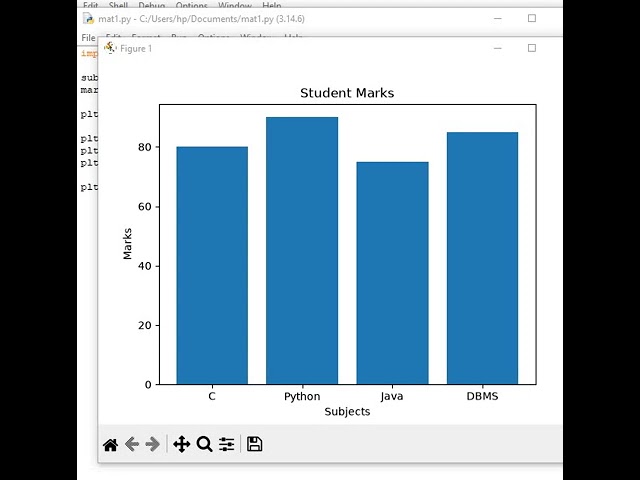640x480 pixels.
Task: Go back to previous view arrow
Action: [x=132, y=444]
